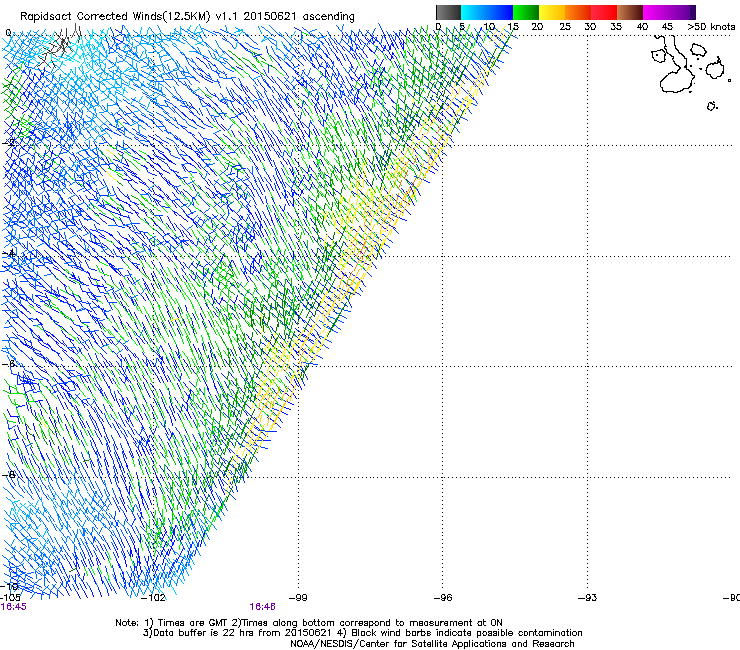
Task: Click the '-8' latitude axis label
Action: click(x=9, y=474)
